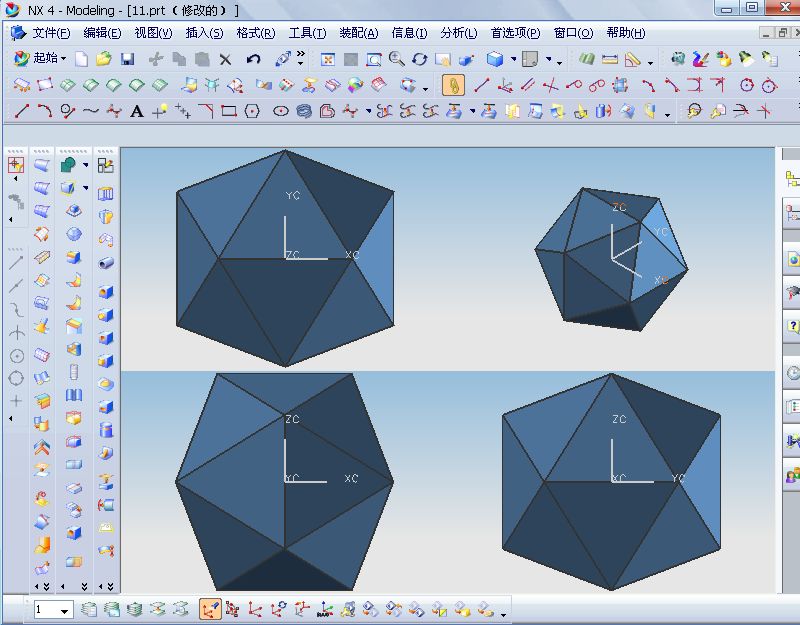Click the Sphere feature icon
Screen dimensions: 800x625
coord(74,234)
